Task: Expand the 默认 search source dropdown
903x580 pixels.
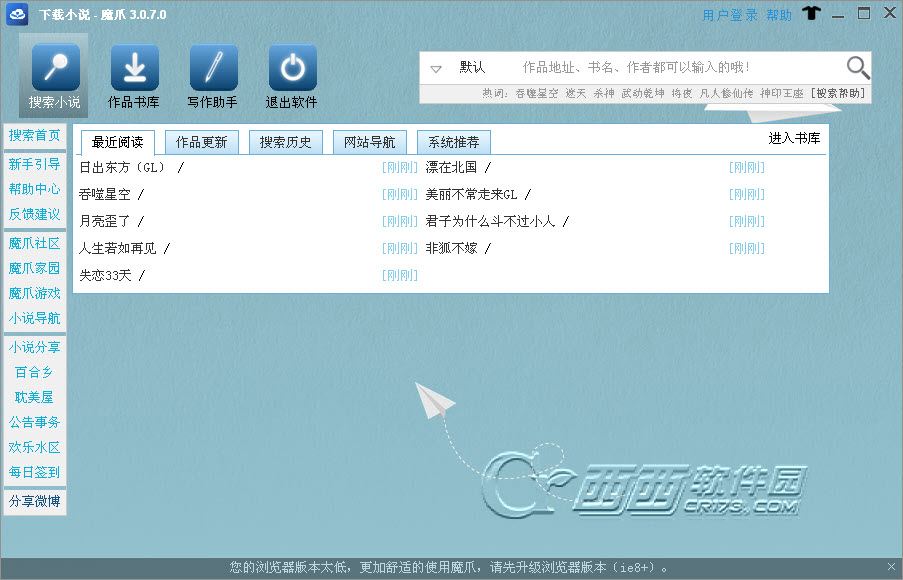Action: click(436, 69)
